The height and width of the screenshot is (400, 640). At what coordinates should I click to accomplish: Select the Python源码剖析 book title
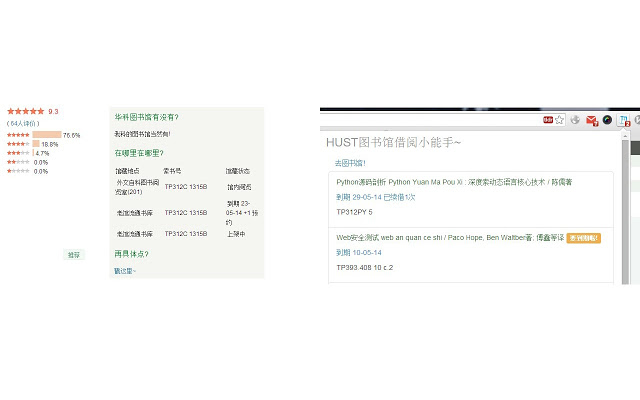(454, 182)
